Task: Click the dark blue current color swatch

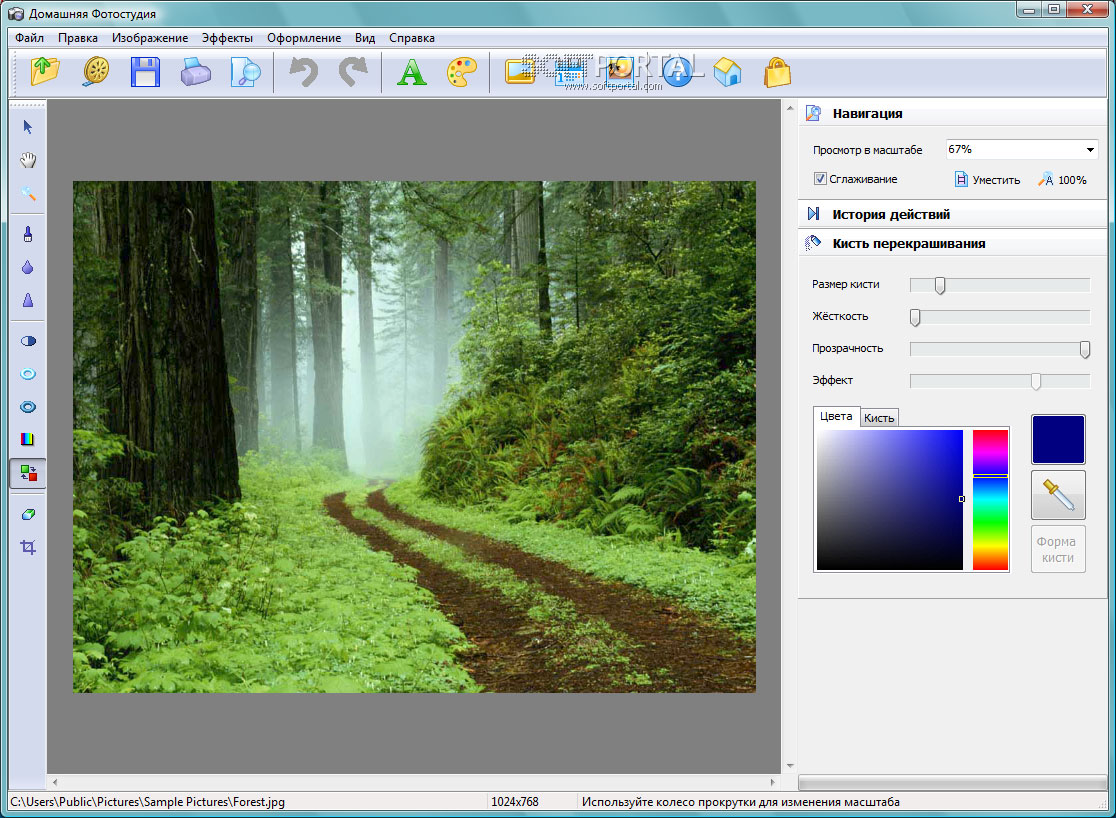Action: point(1058,440)
